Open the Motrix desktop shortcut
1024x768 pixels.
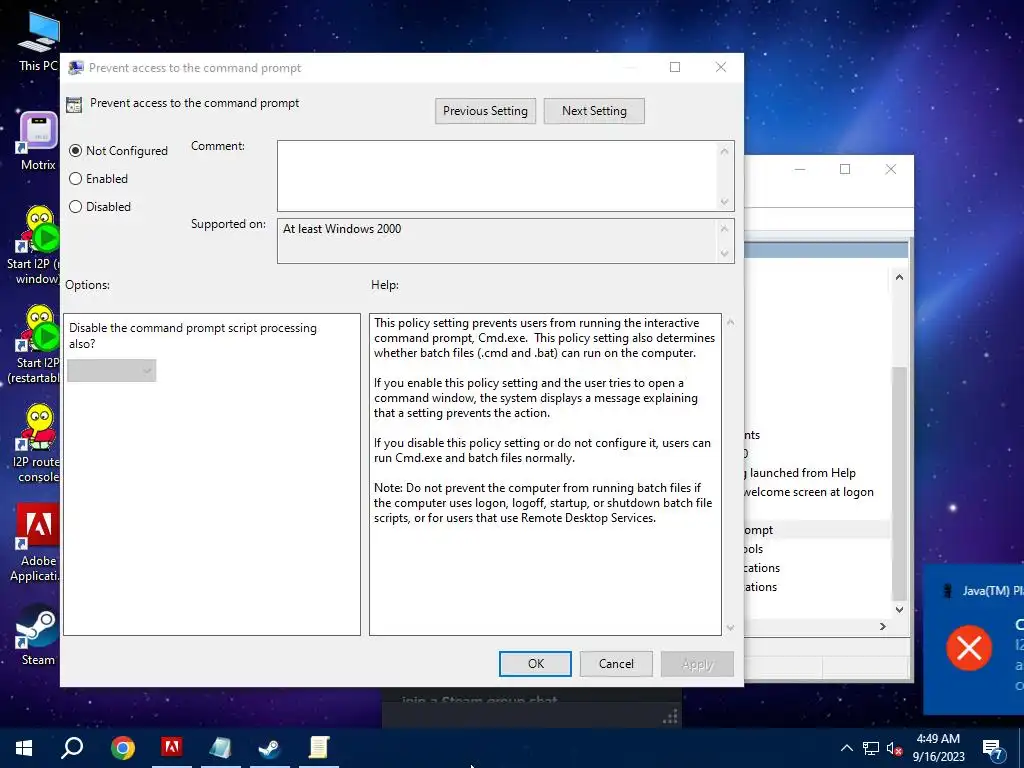coord(38,141)
